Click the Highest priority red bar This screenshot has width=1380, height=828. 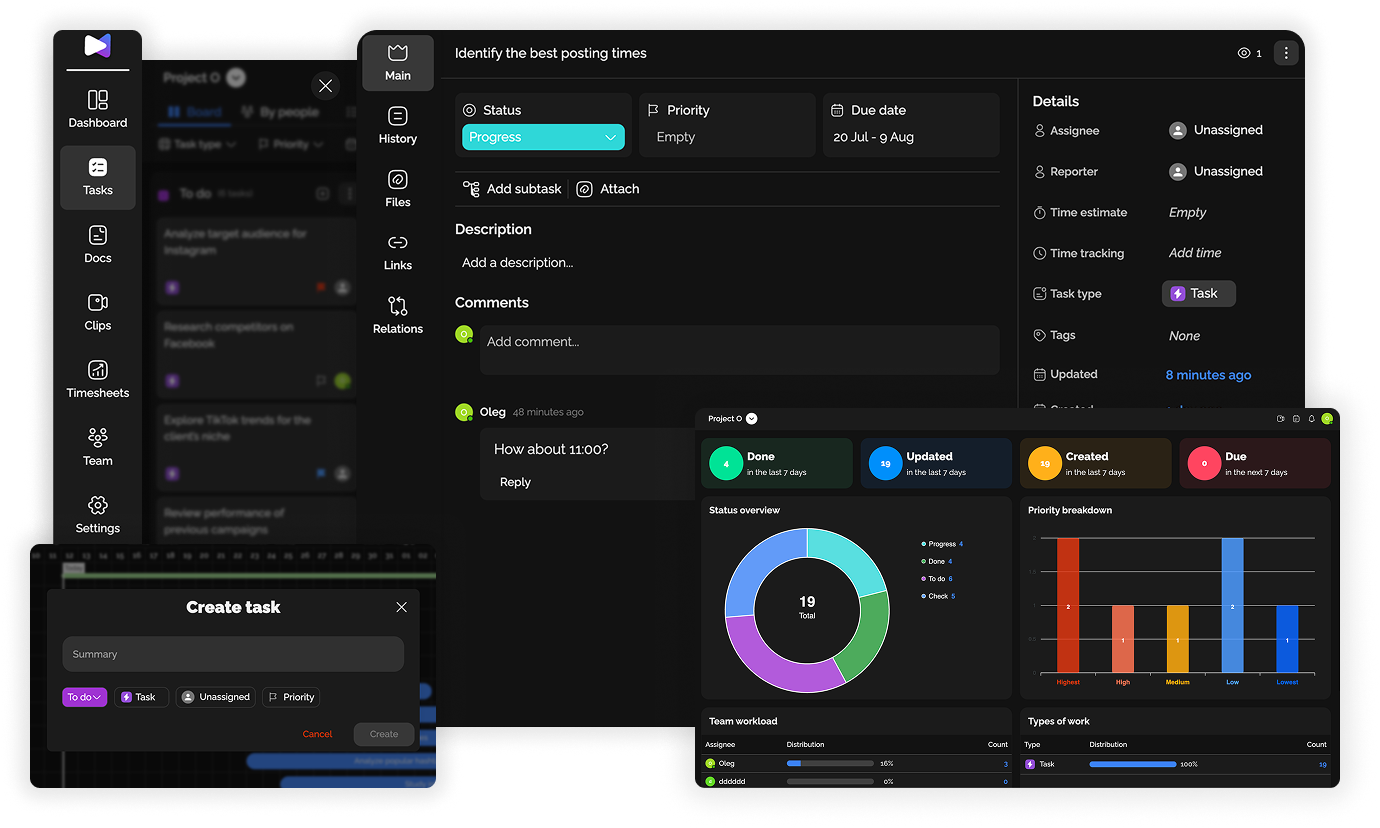point(1068,605)
